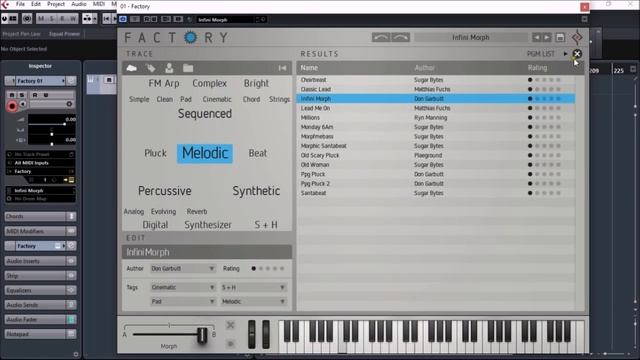Select the folder filter icon in Trace

point(188,68)
